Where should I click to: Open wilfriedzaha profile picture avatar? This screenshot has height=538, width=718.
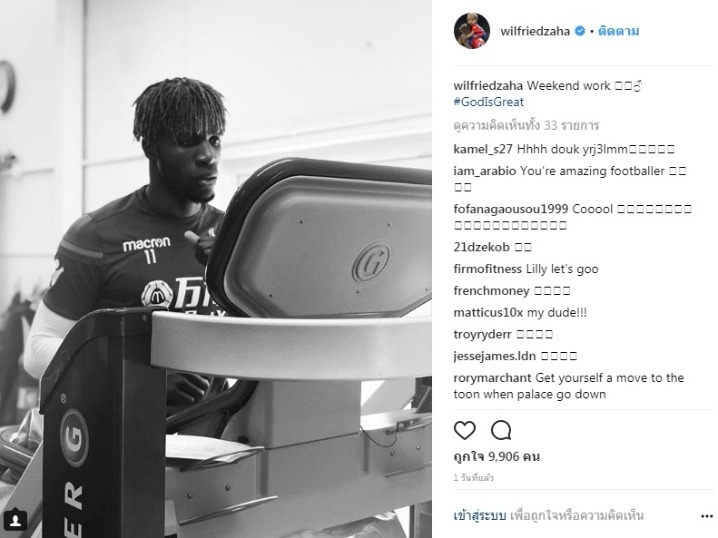472,31
